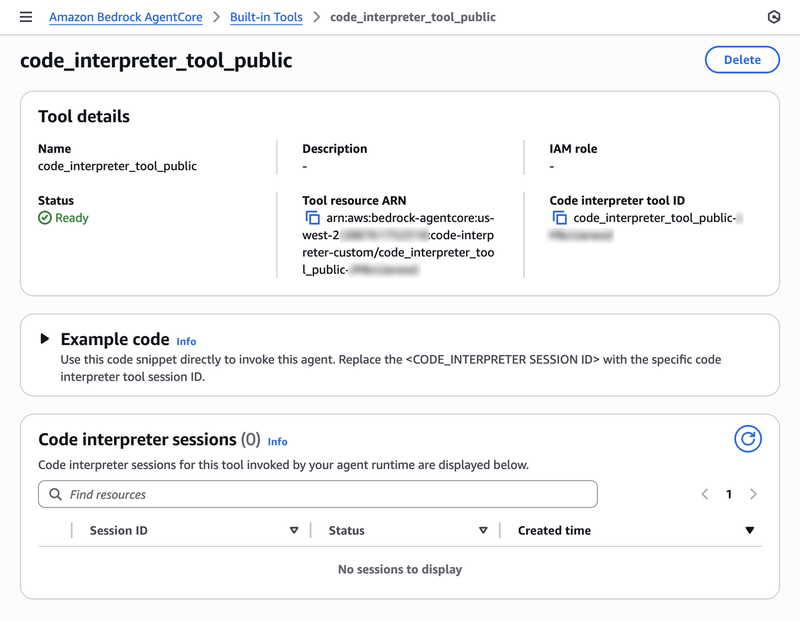Image resolution: width=800 pixels, height=621 pixels.
Task: Go to the previous sessions page
Action: (x=705, y=494)
